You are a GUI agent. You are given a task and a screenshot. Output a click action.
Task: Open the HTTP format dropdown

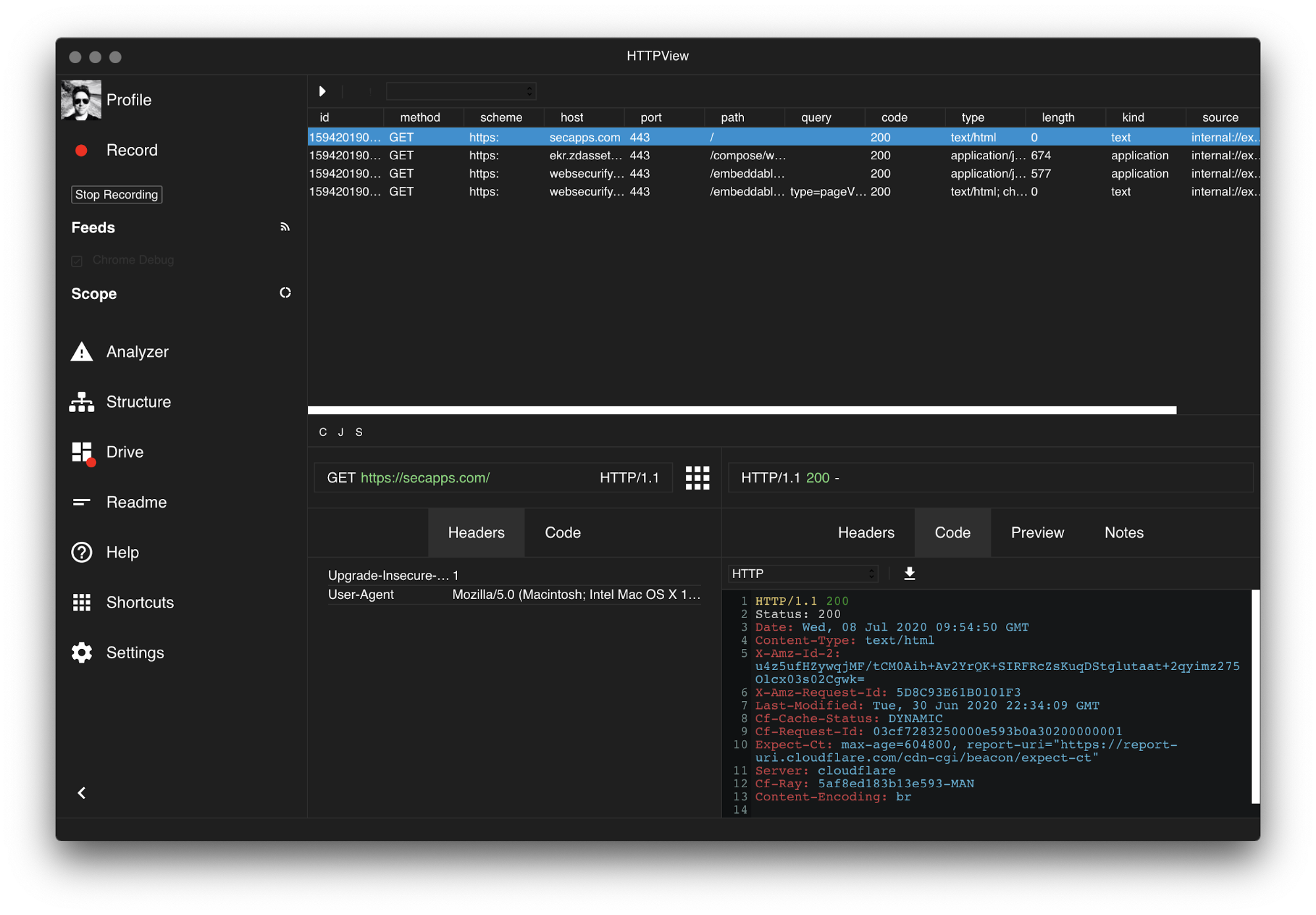tap(803, 573)
